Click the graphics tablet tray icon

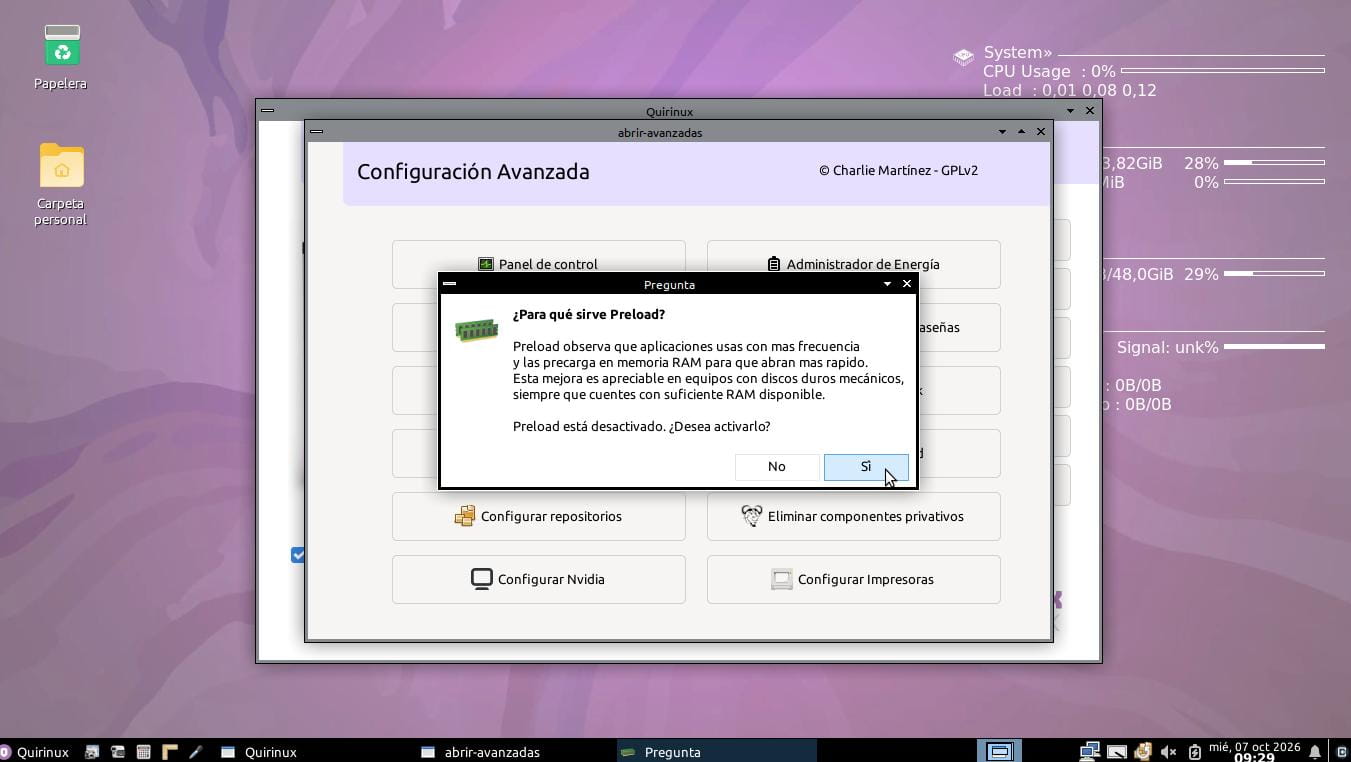1116,752
